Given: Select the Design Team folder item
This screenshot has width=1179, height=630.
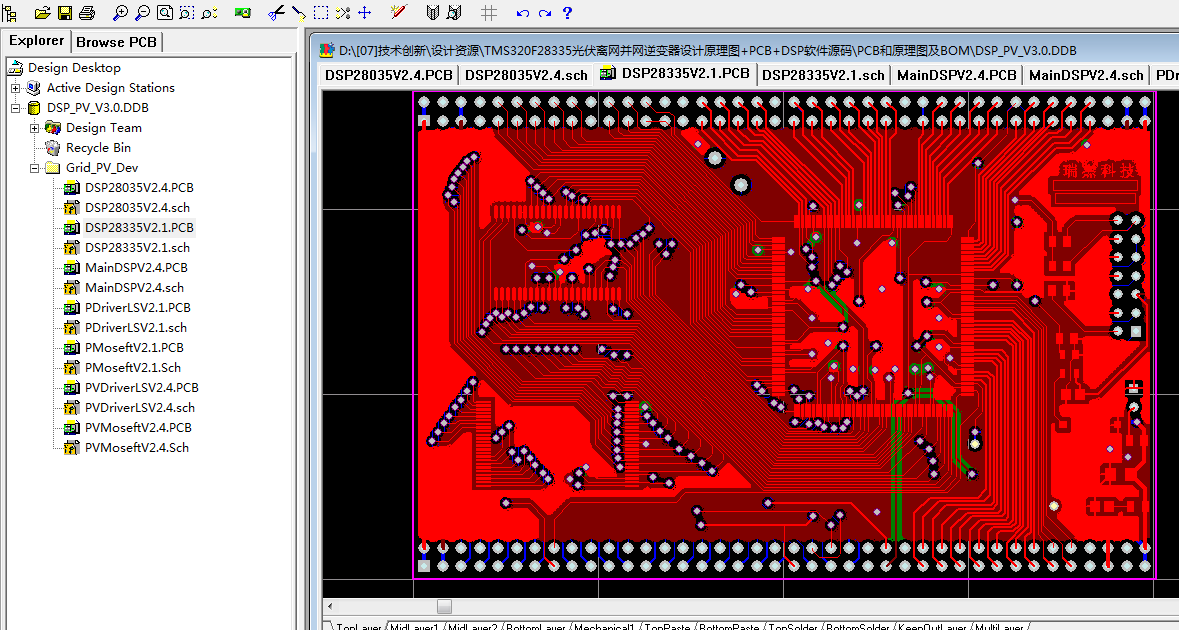Looking at the screenshot, I should 104,129.
